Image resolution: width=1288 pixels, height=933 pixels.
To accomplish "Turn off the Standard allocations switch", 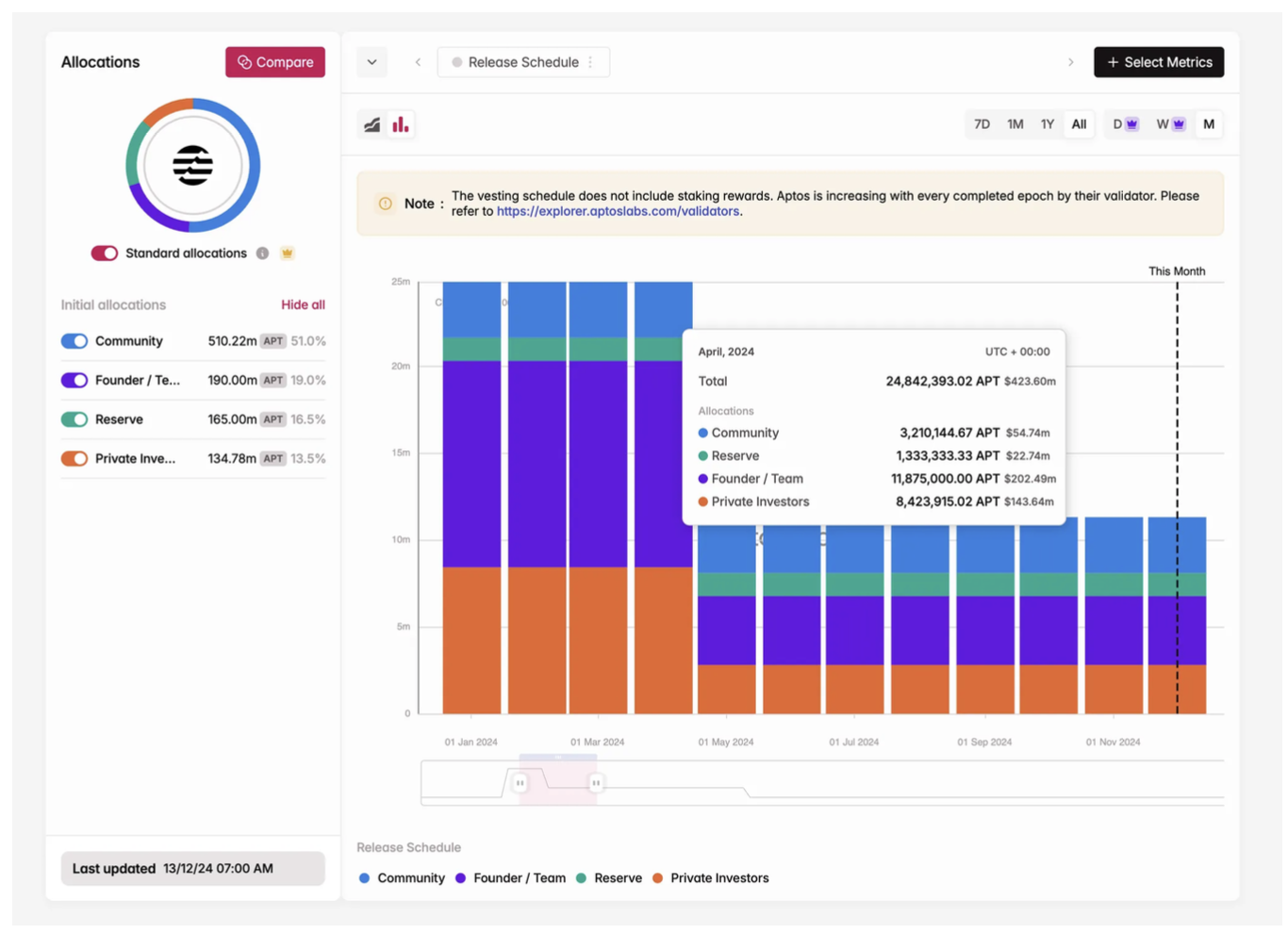I will (104, 254).
